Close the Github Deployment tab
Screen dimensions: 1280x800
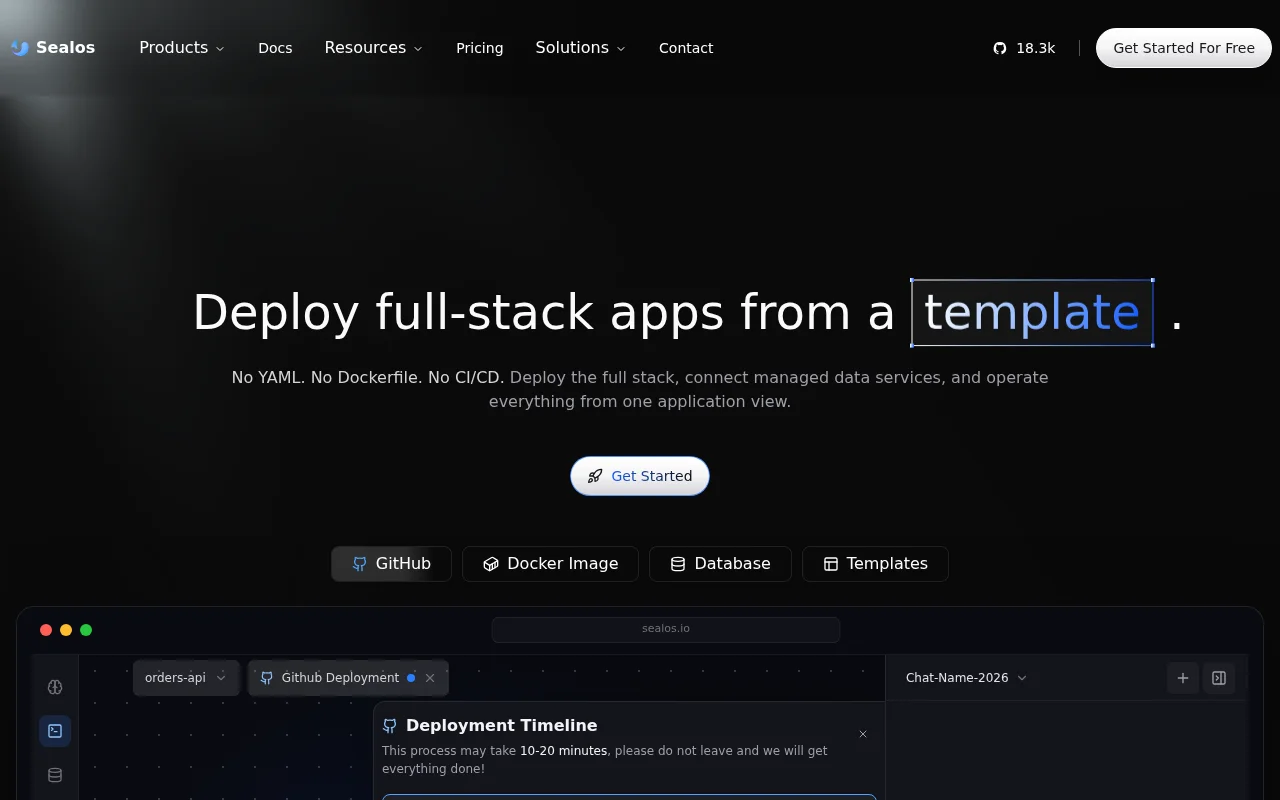coord(430,678)
